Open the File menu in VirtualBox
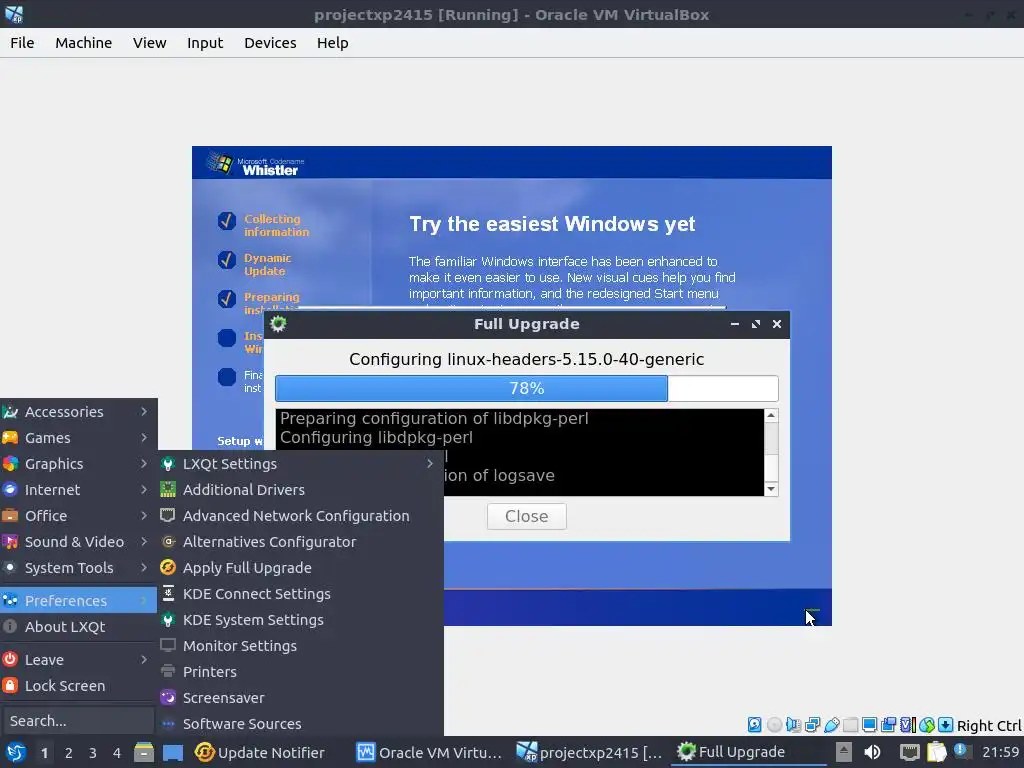 22,42
